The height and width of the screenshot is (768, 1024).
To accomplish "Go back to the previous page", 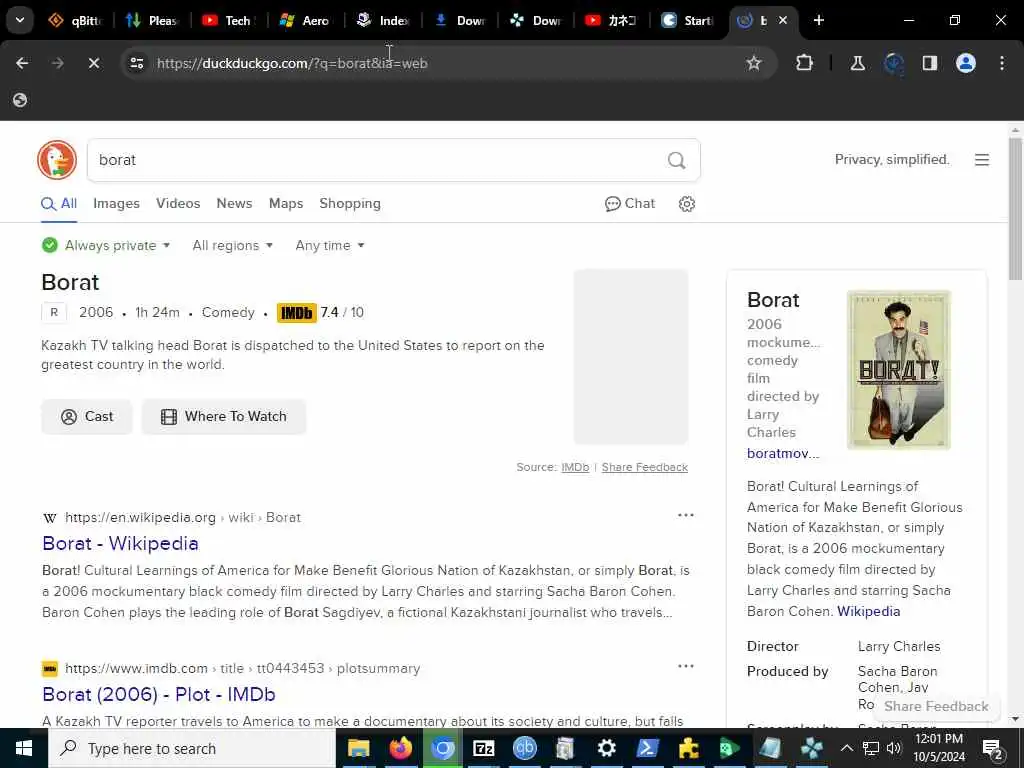I will click(x=22, y=63).
